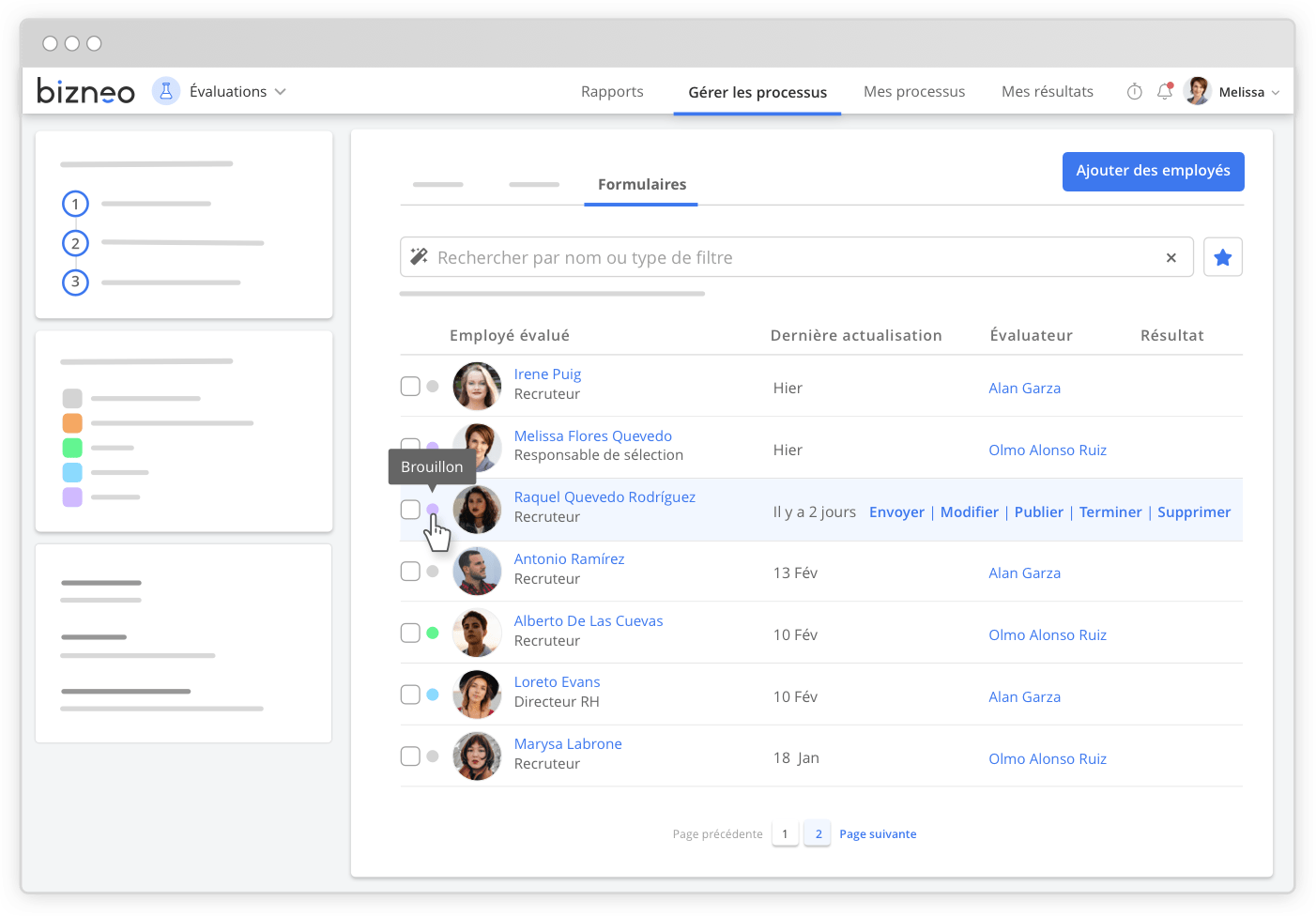Screen dimensions: 1316x916
Task: Clear the search field with the X
Action: click(1171, 257)
